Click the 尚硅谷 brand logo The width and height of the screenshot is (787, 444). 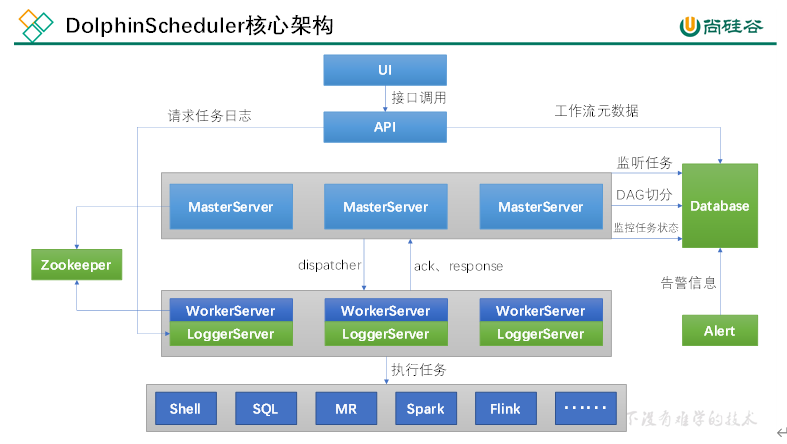pyautogui.click(x=720, y=26)
